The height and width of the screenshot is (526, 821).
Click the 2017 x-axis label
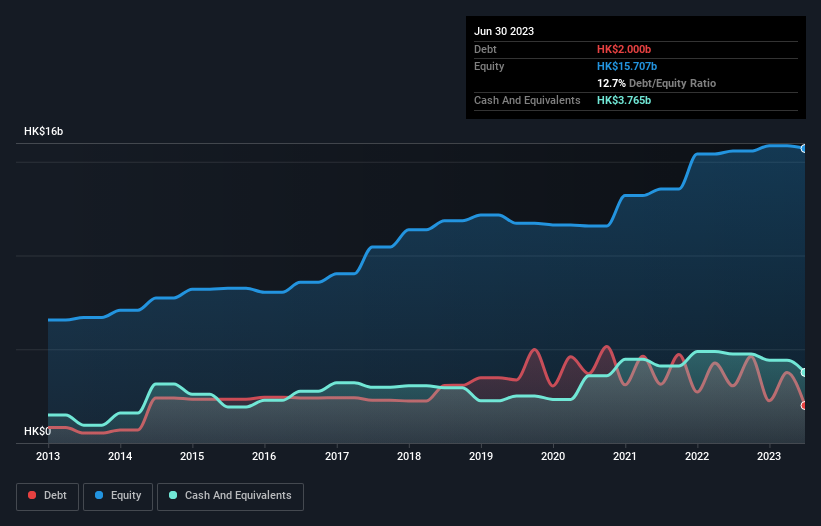[x=337, y=456]
